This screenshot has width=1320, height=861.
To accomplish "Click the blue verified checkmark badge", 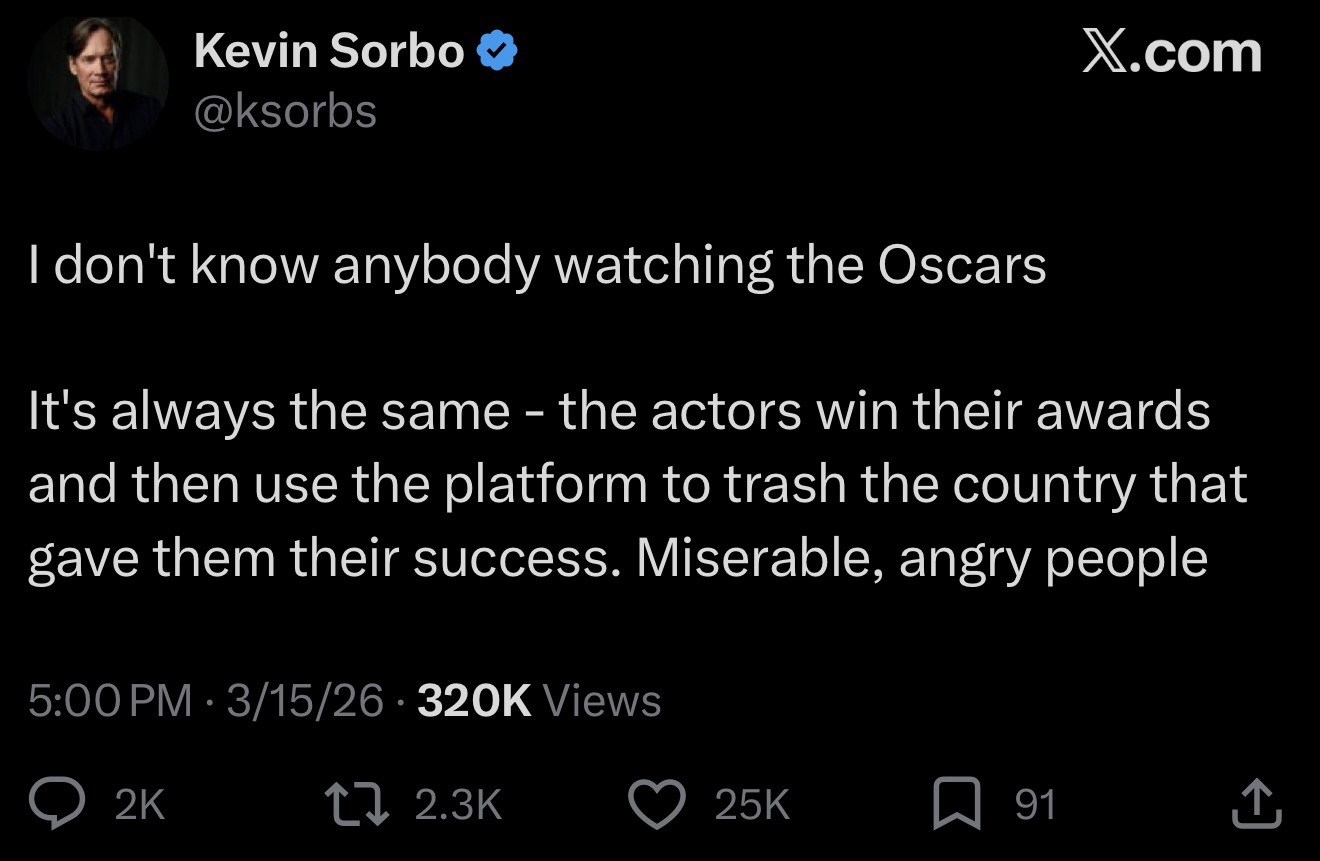I will coord(497,51).
